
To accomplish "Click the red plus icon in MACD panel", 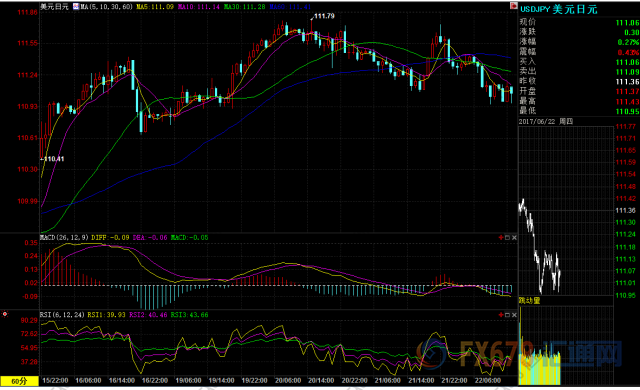I will pos(501,237).
